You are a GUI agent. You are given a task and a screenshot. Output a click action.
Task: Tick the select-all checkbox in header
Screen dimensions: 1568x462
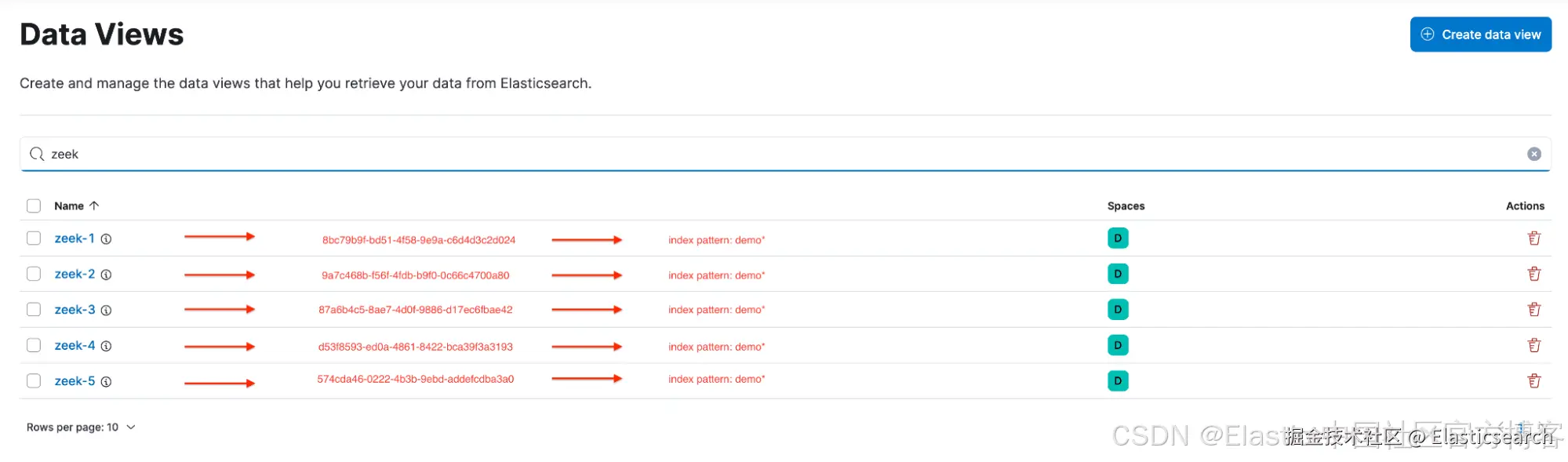click(x=34, y=206)
